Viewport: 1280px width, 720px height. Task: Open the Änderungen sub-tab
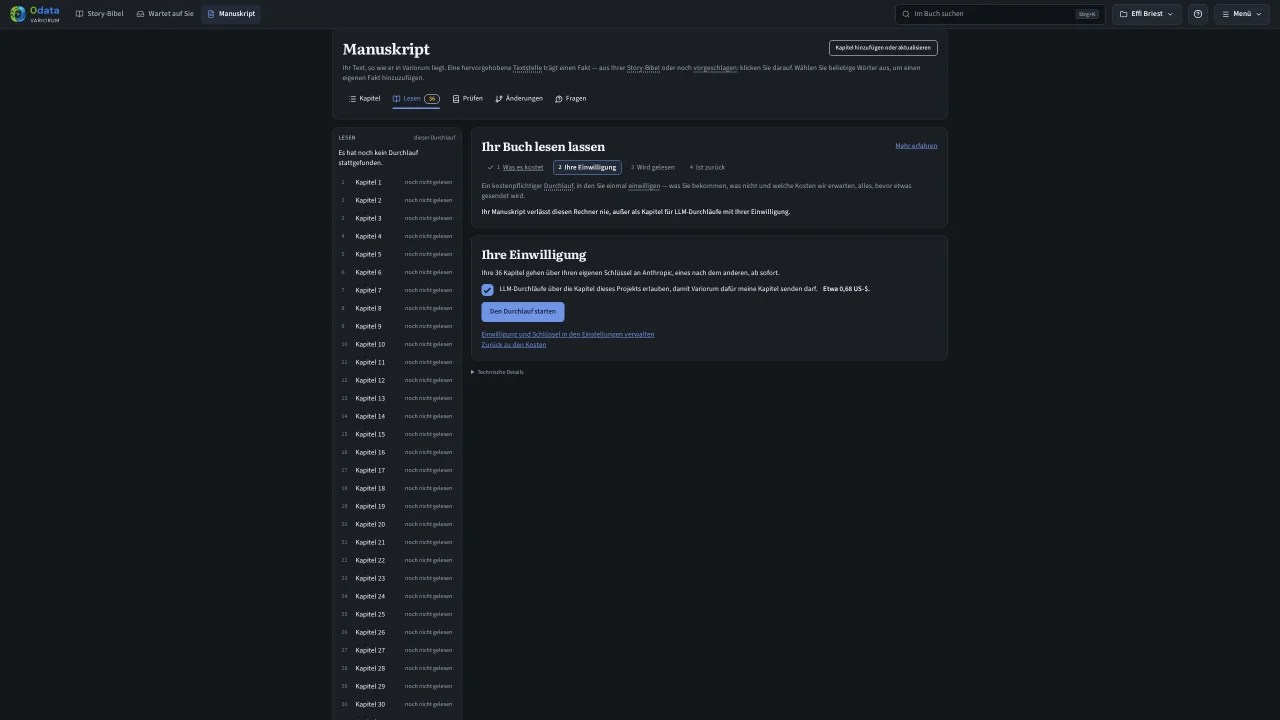coord(519,99)
